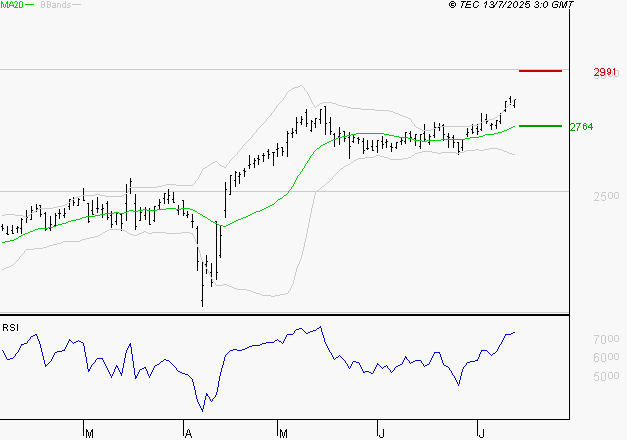
Task: Click the first M month marker on time axis
Action: click(90, 434)
